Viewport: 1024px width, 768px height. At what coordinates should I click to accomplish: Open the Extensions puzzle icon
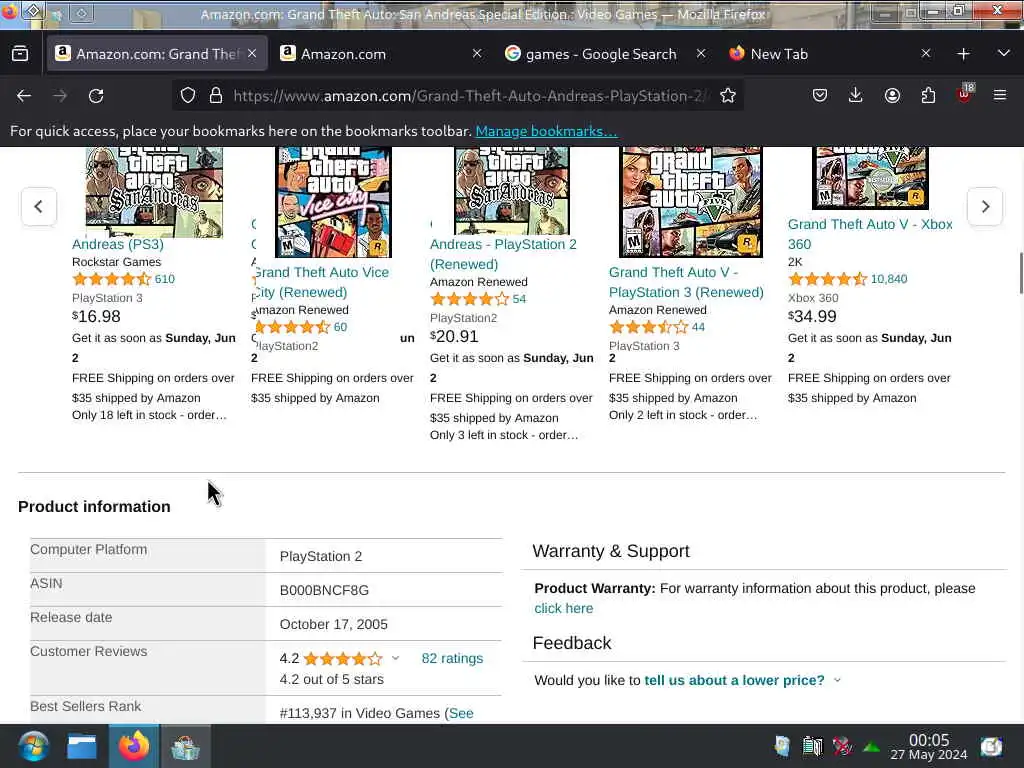tap(928, 96)
